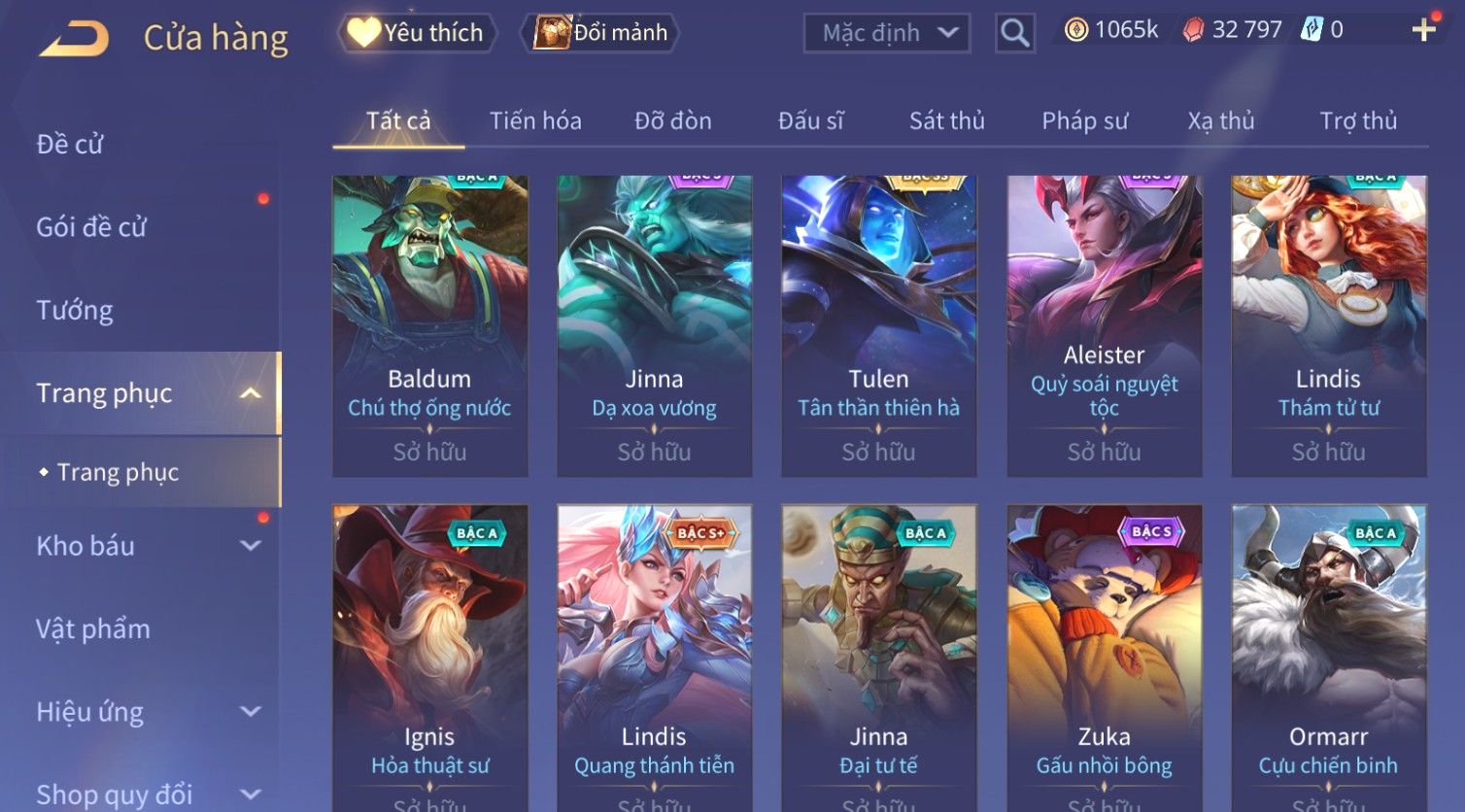Image resolution: width=1465 pixels, height=812 pixels.
Task: Open Gói đề cử in sidebar
Action: [x=91, y=227]
